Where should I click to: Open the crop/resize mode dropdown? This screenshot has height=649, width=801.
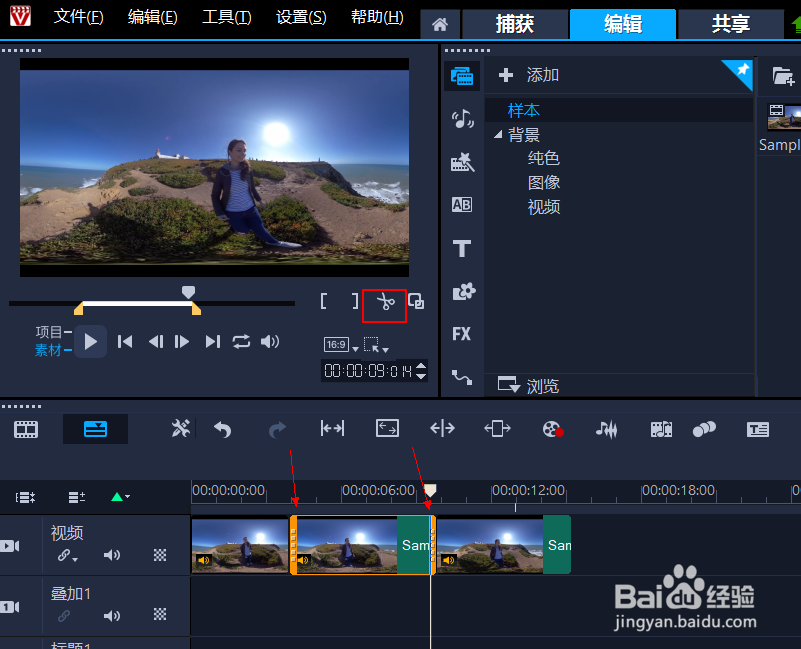(376, 345)
